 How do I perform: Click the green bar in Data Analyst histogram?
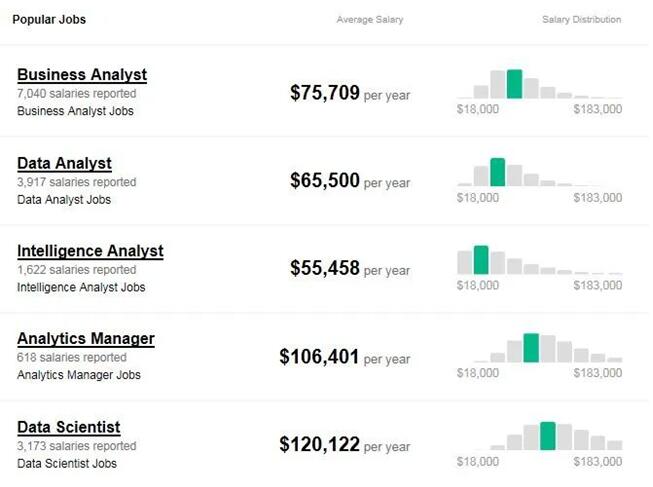(x=497, y=172)
